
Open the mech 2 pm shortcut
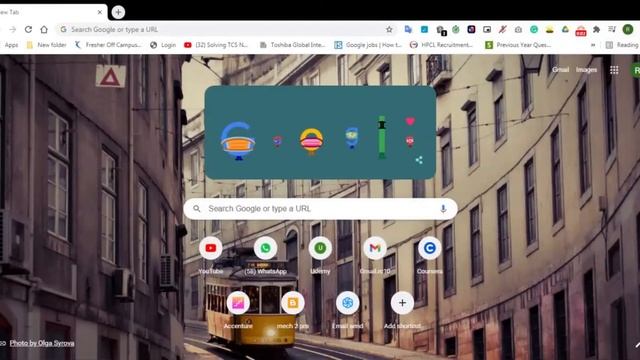pyautogui.click(x=293, y=310)
